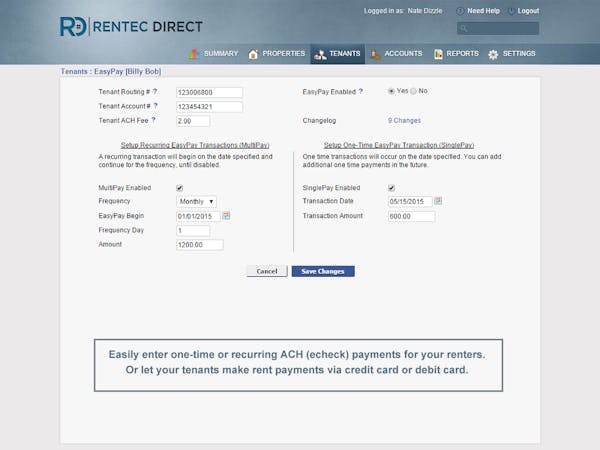The image size is (600, 450).
Task: Click the Setup Recurring EasyPay Transactions heading
Action: coord(195,145)
